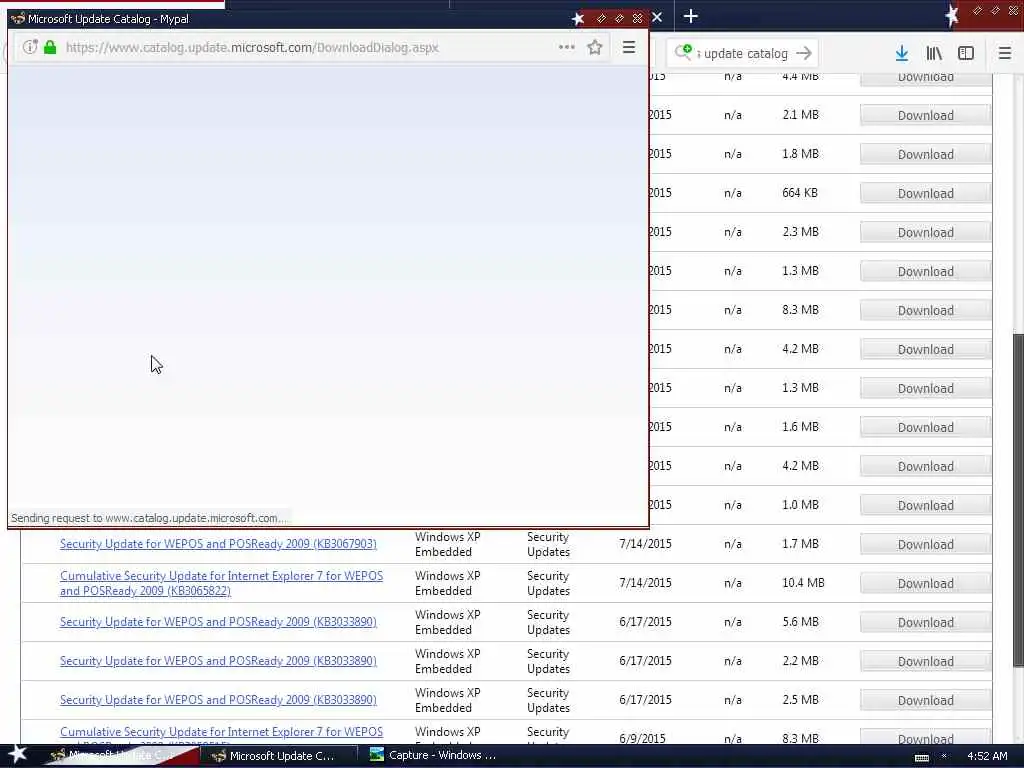Click the keyboard icon in system tray
The width and height of the screenshot is (1024, 768).
pos(921,758)
